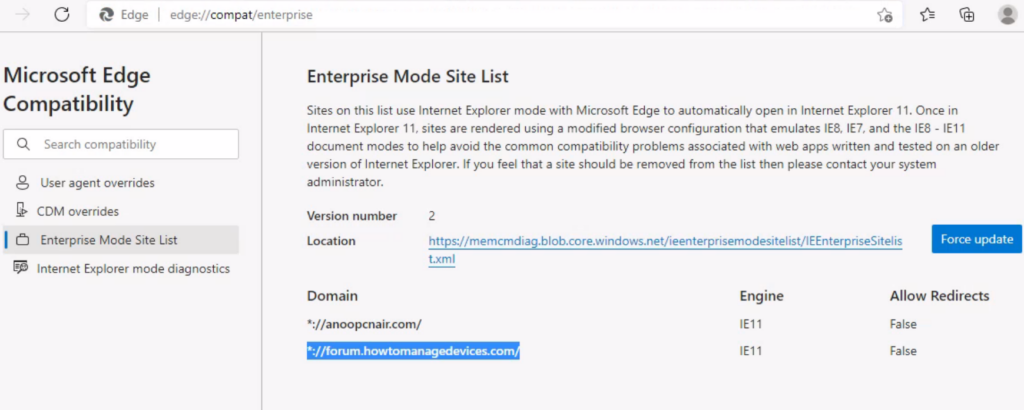Click the edge://compat/enterprise address bar
1024x410 pixels.
[494, 14]
